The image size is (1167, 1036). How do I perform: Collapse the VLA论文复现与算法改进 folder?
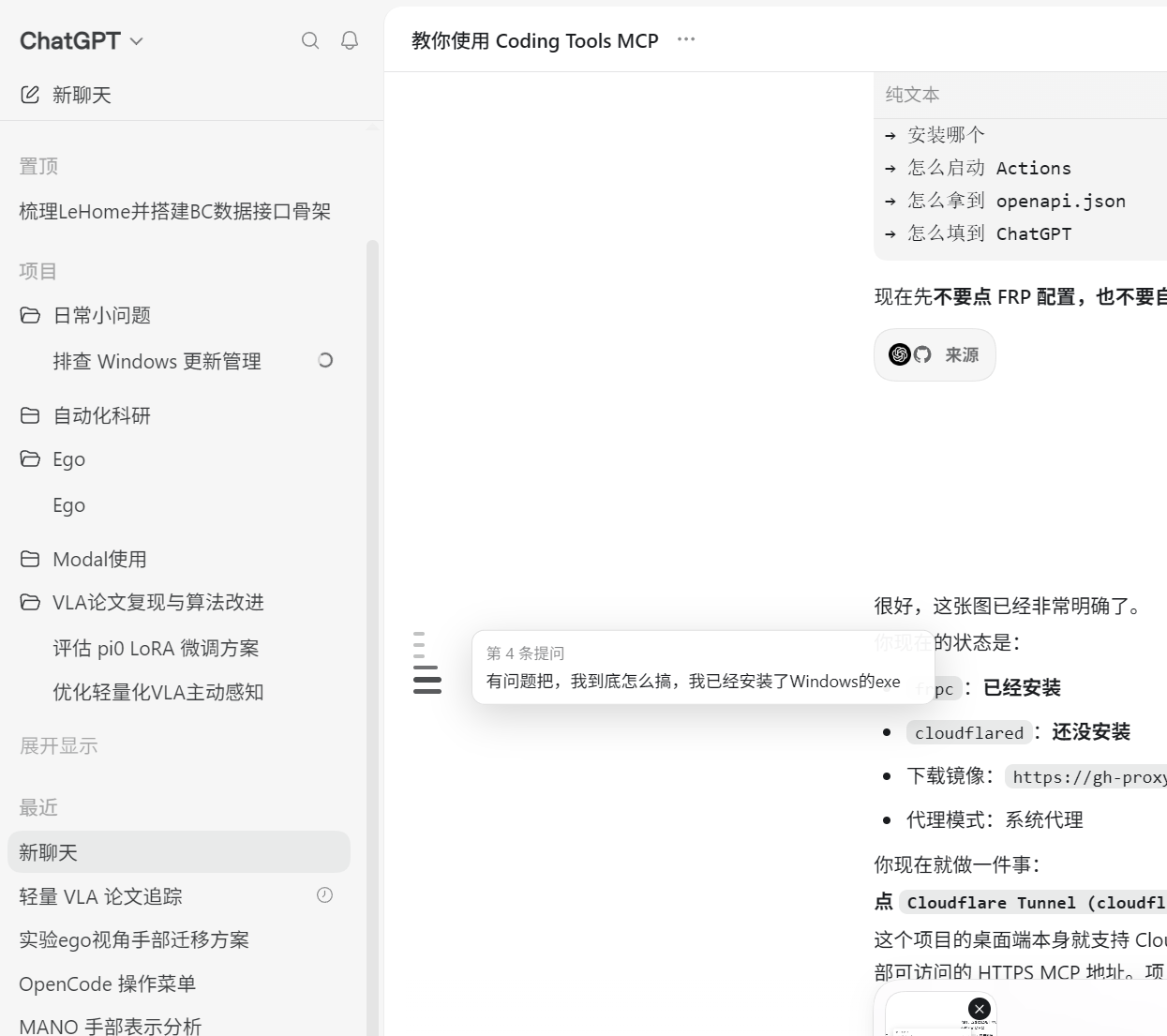tap(30, 602)
